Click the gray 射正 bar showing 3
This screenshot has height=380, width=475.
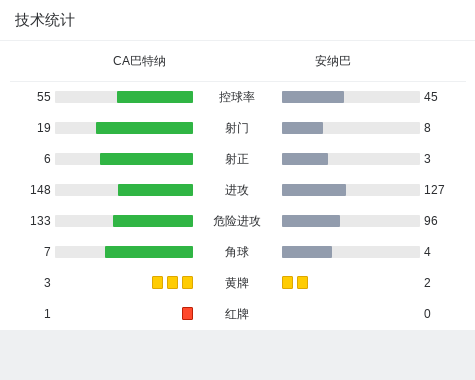[305, 159]
